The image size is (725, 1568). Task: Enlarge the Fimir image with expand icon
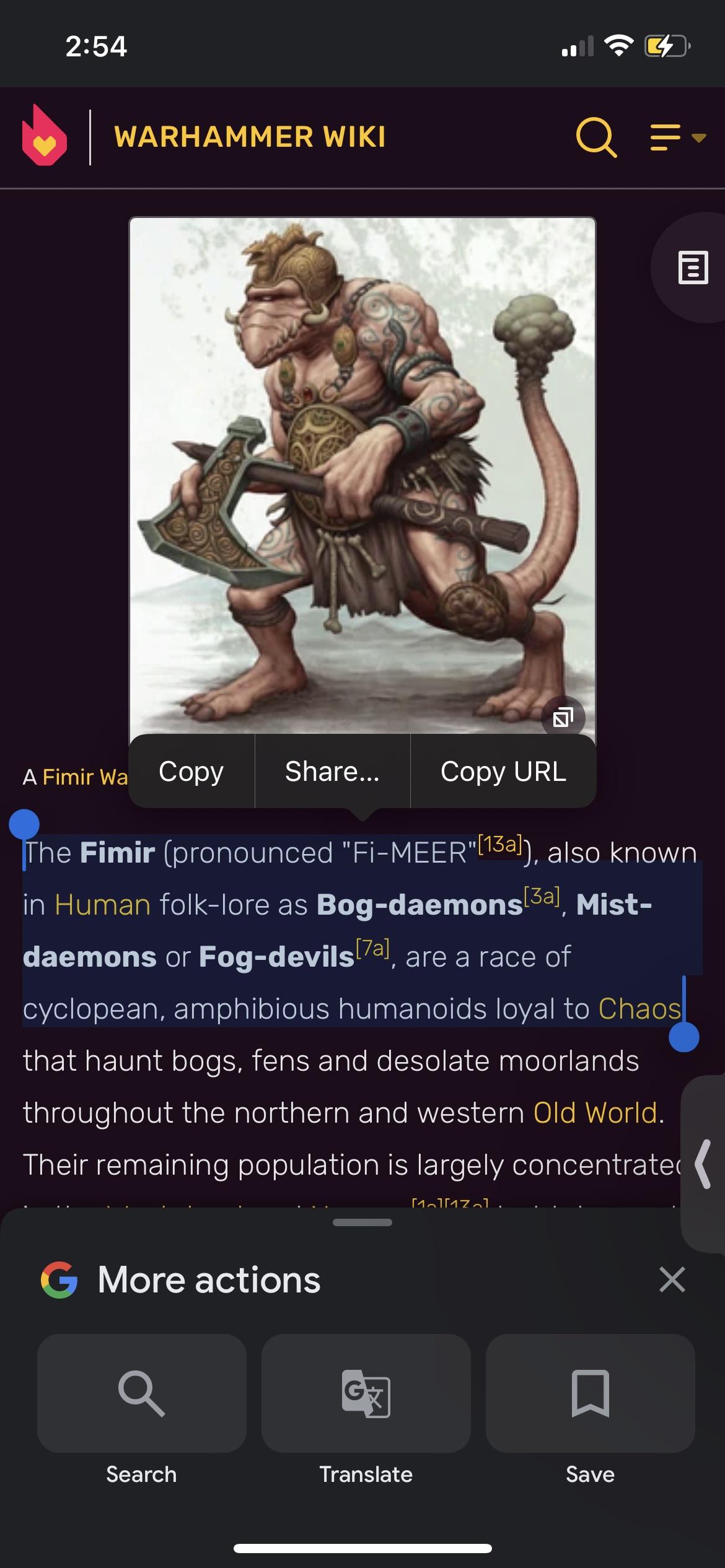[x=563, y=718]
